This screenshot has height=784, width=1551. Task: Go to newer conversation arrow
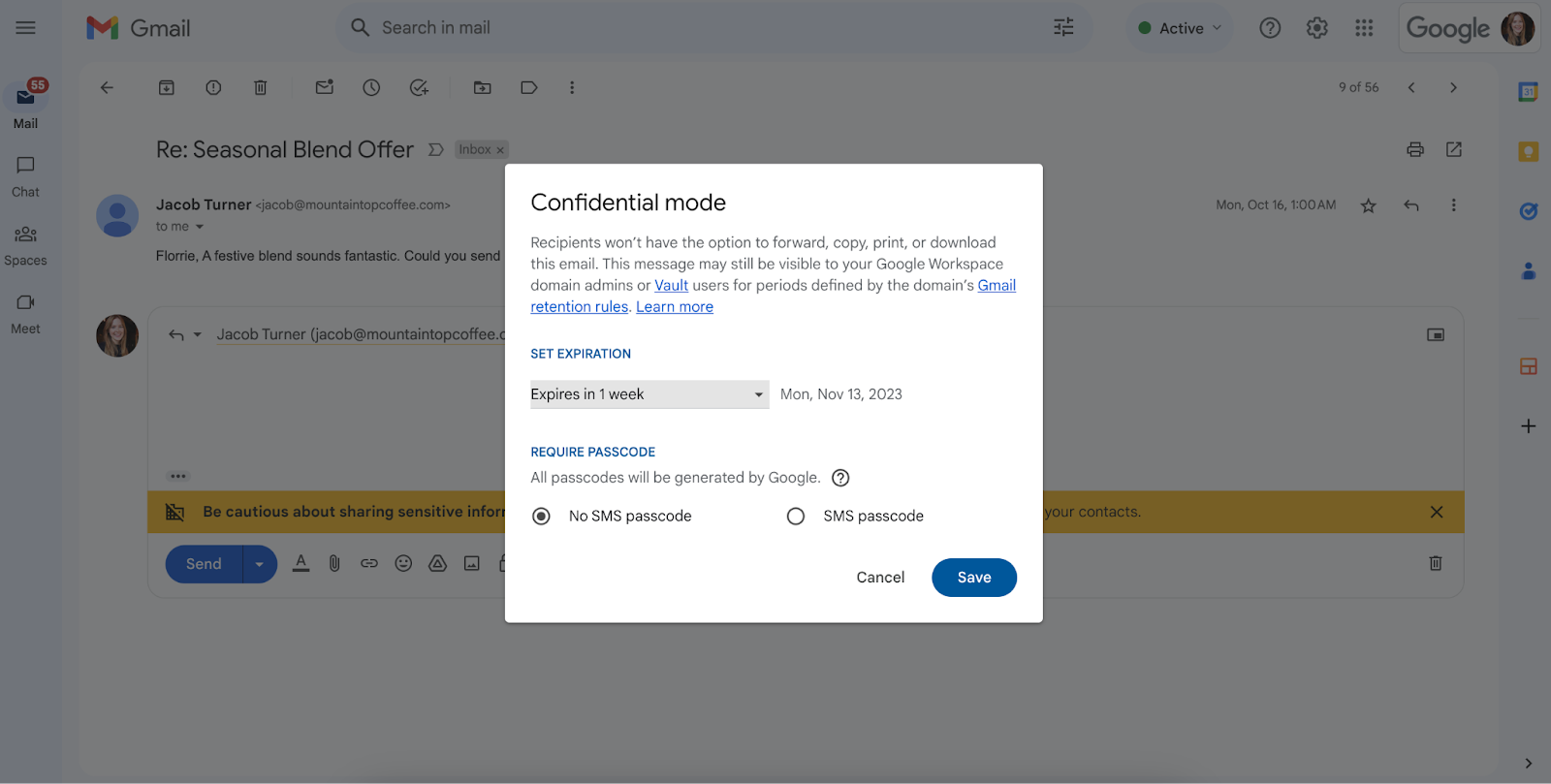1411,87
